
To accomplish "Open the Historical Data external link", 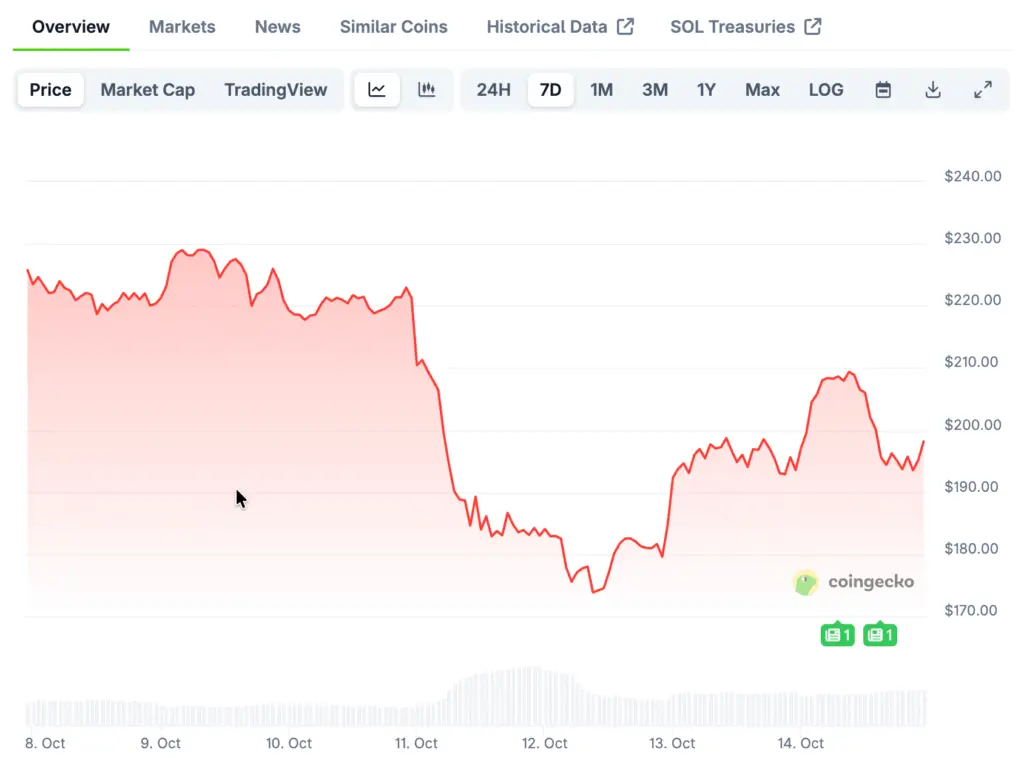I will coord(560,27).
